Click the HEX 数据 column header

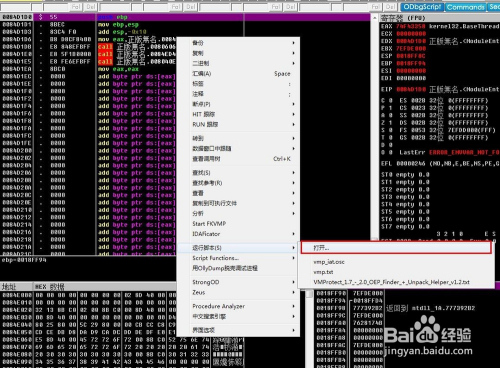click(x=50, y=287)
